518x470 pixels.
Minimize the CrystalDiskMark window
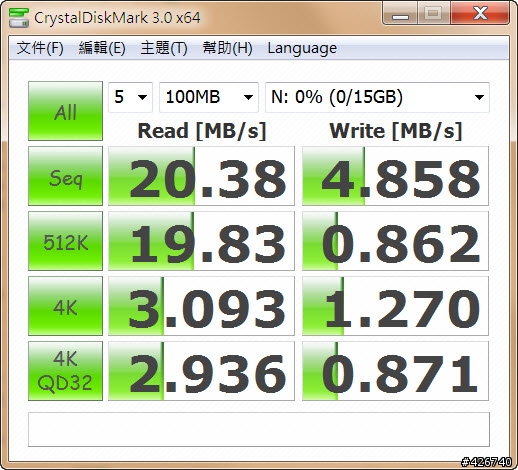pyautogui.click(x=400, y=13)
